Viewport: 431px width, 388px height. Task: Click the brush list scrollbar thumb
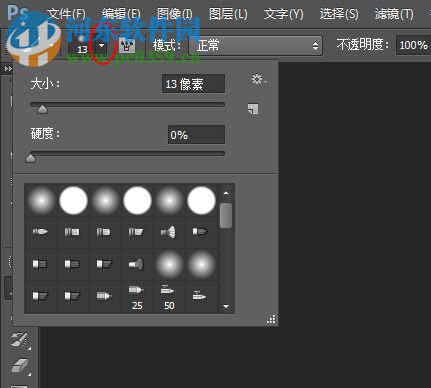tap(226, 215)
